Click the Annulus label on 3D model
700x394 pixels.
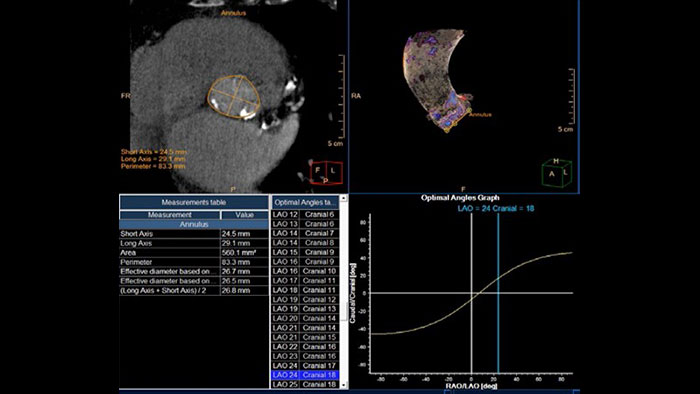pyautogui.click(x=480, y=115)
